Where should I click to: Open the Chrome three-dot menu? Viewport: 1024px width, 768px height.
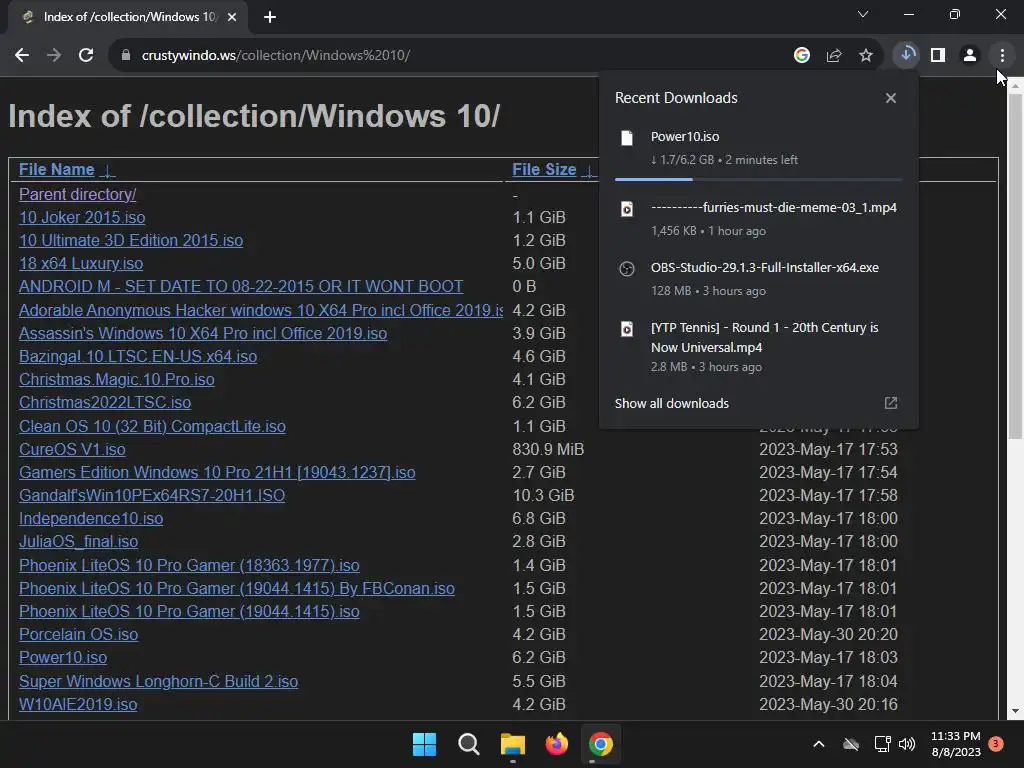(x=1002, y=56)
